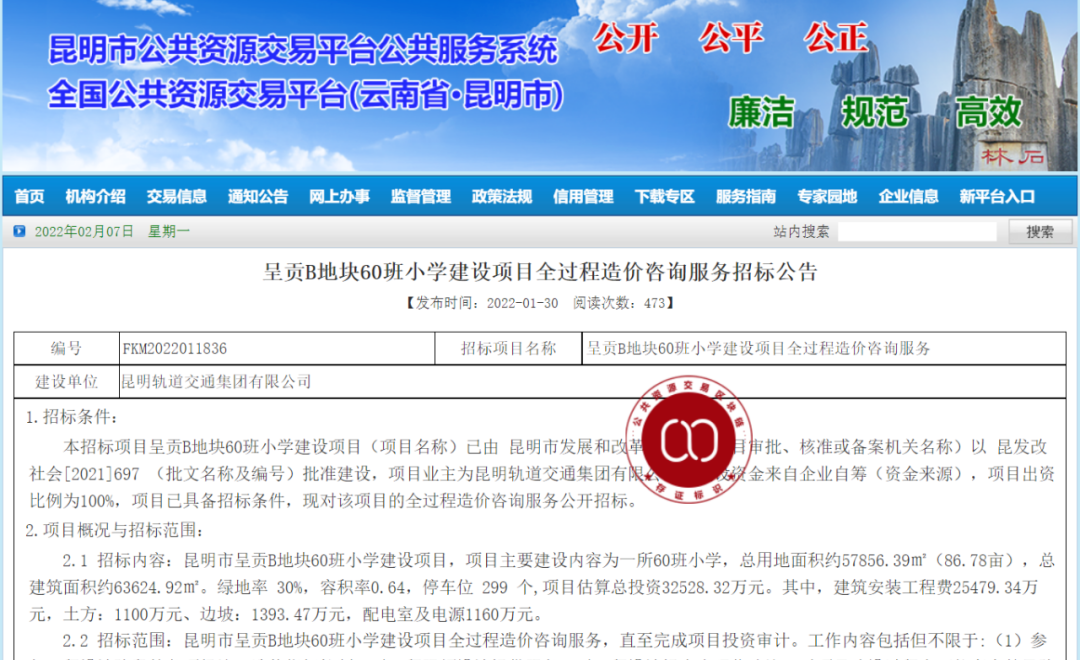Image resolution: width=1080 pixels, height=660 pixels.
Task: Click the heading 2.项目概况与招标范围：
Action: tap(114, 530)
